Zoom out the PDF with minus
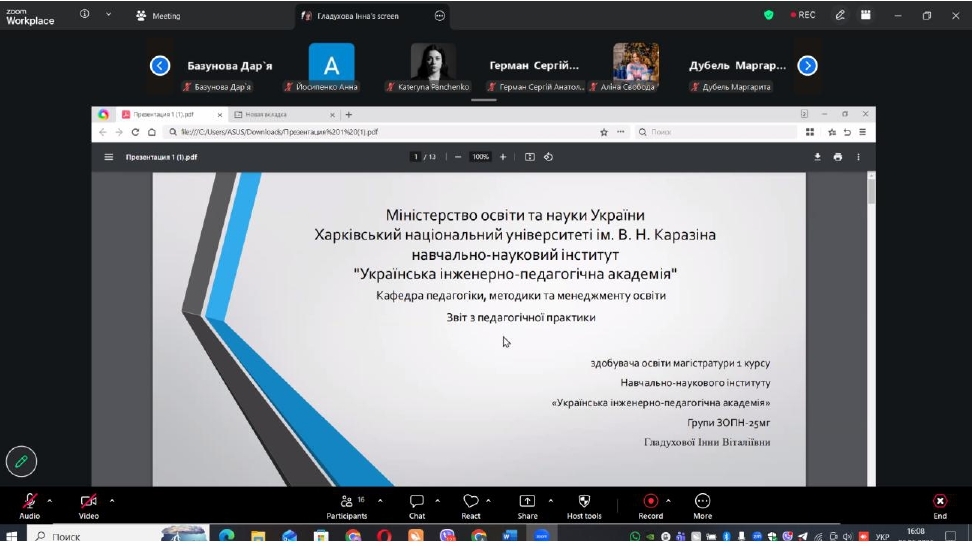This screenshot has height=546, width=975. 458,157
